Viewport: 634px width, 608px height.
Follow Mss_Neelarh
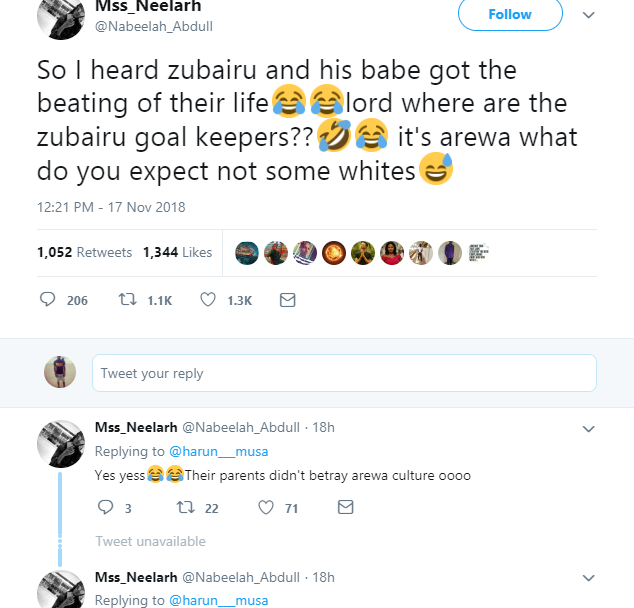pos(510,14)
